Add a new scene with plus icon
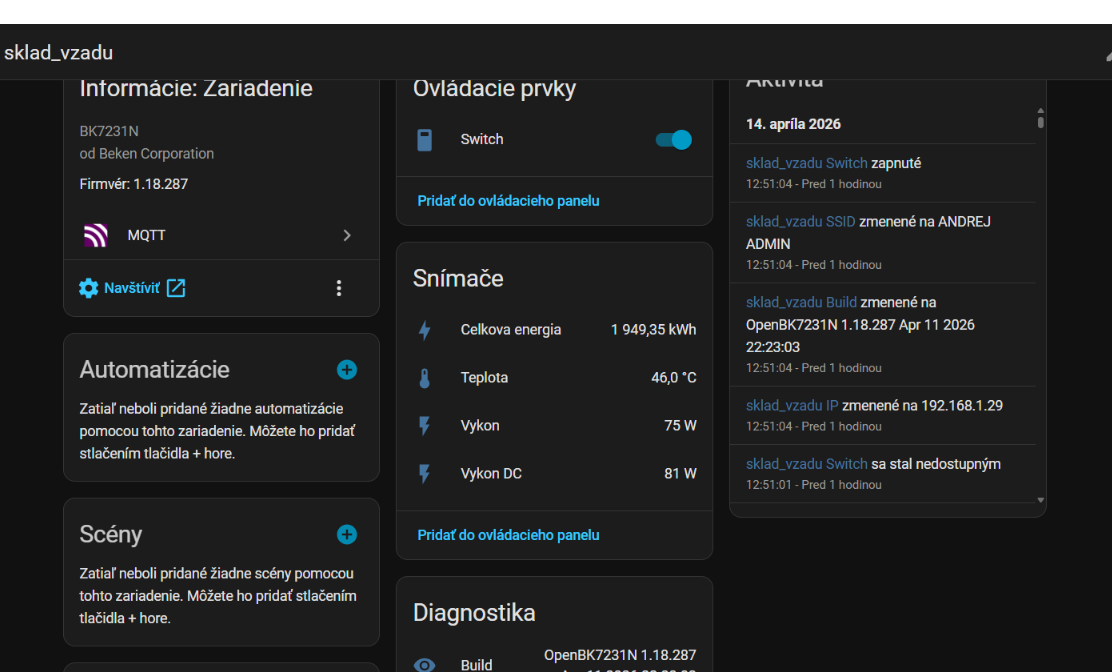 coord(347,534)
